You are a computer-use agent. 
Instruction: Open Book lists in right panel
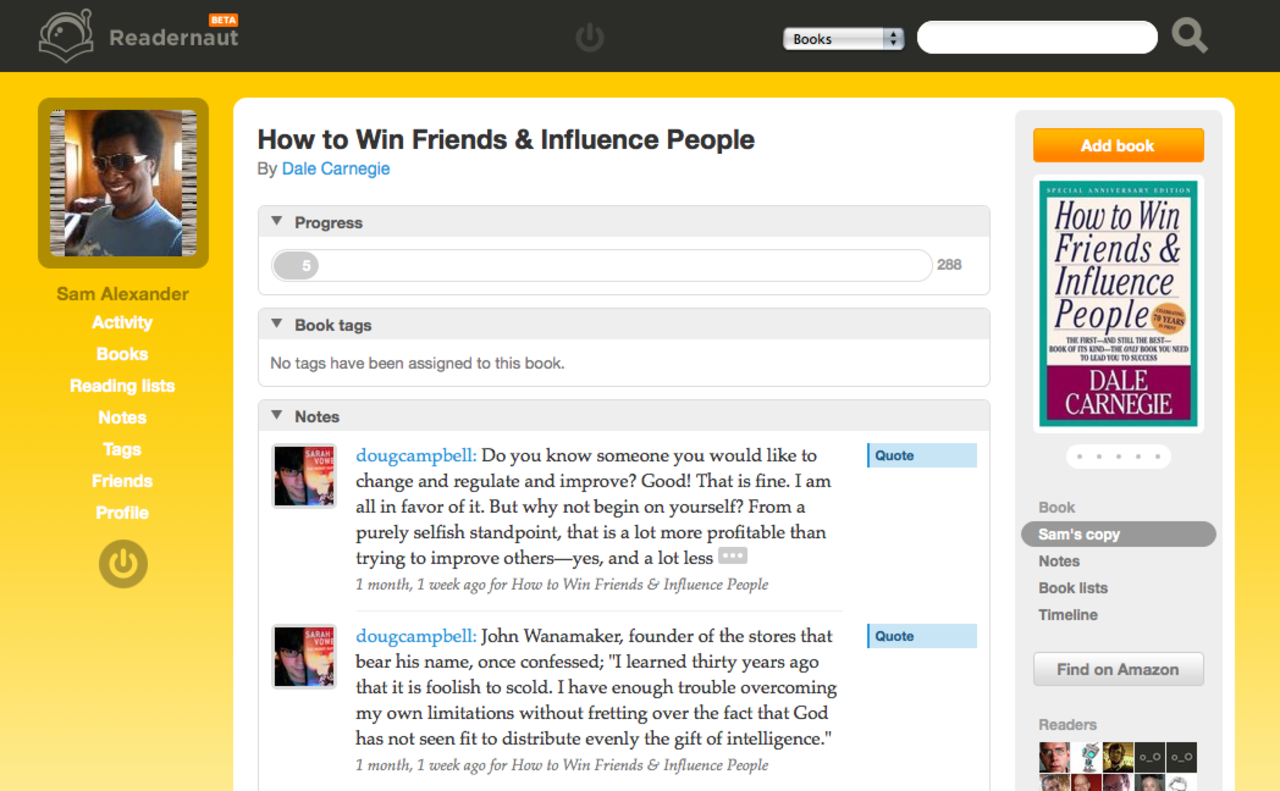pos(1072,588)
